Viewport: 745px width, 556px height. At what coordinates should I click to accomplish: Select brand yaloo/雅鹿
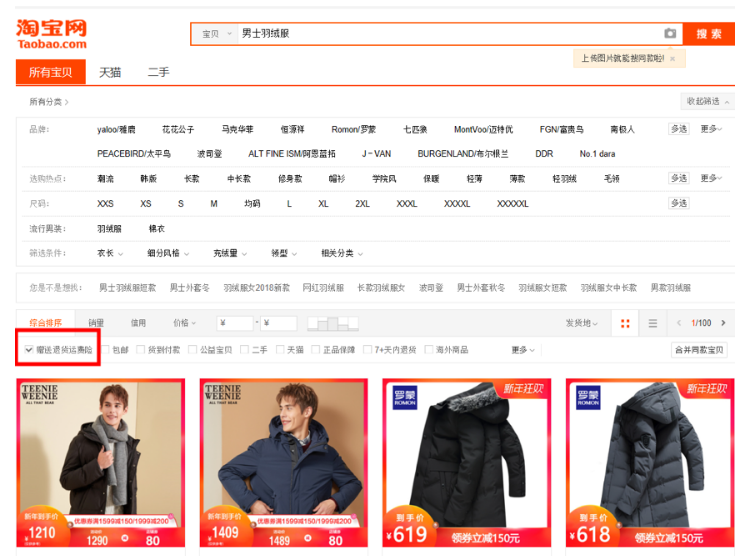[x=116, y=129]
